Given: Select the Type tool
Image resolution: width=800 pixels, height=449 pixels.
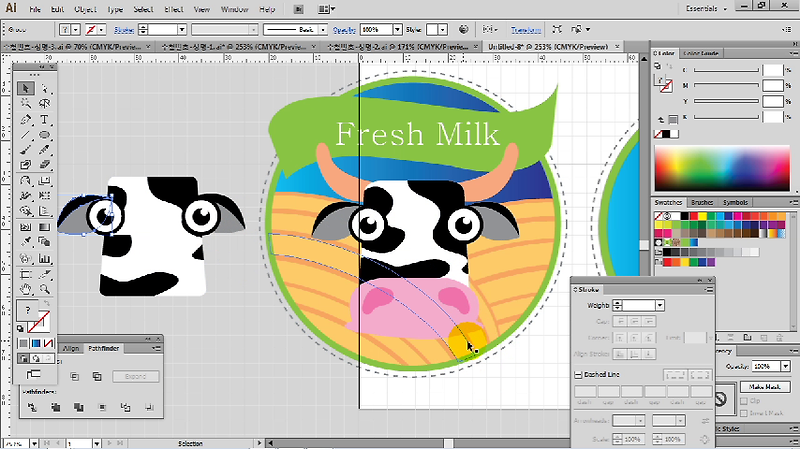Looking at the screenshot, I should point(45,120).
